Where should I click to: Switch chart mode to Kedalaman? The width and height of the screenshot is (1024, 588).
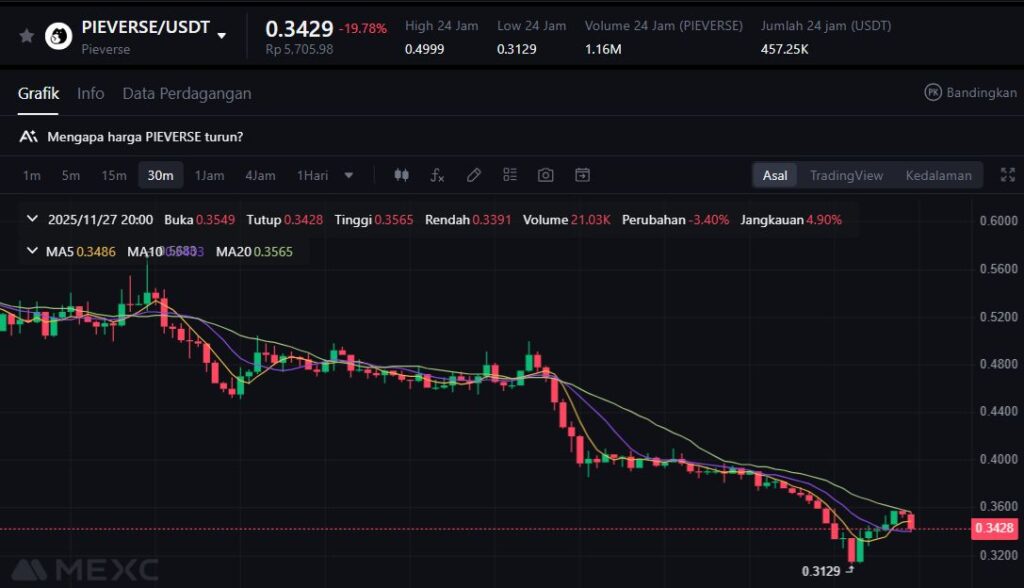click(938, 175)
